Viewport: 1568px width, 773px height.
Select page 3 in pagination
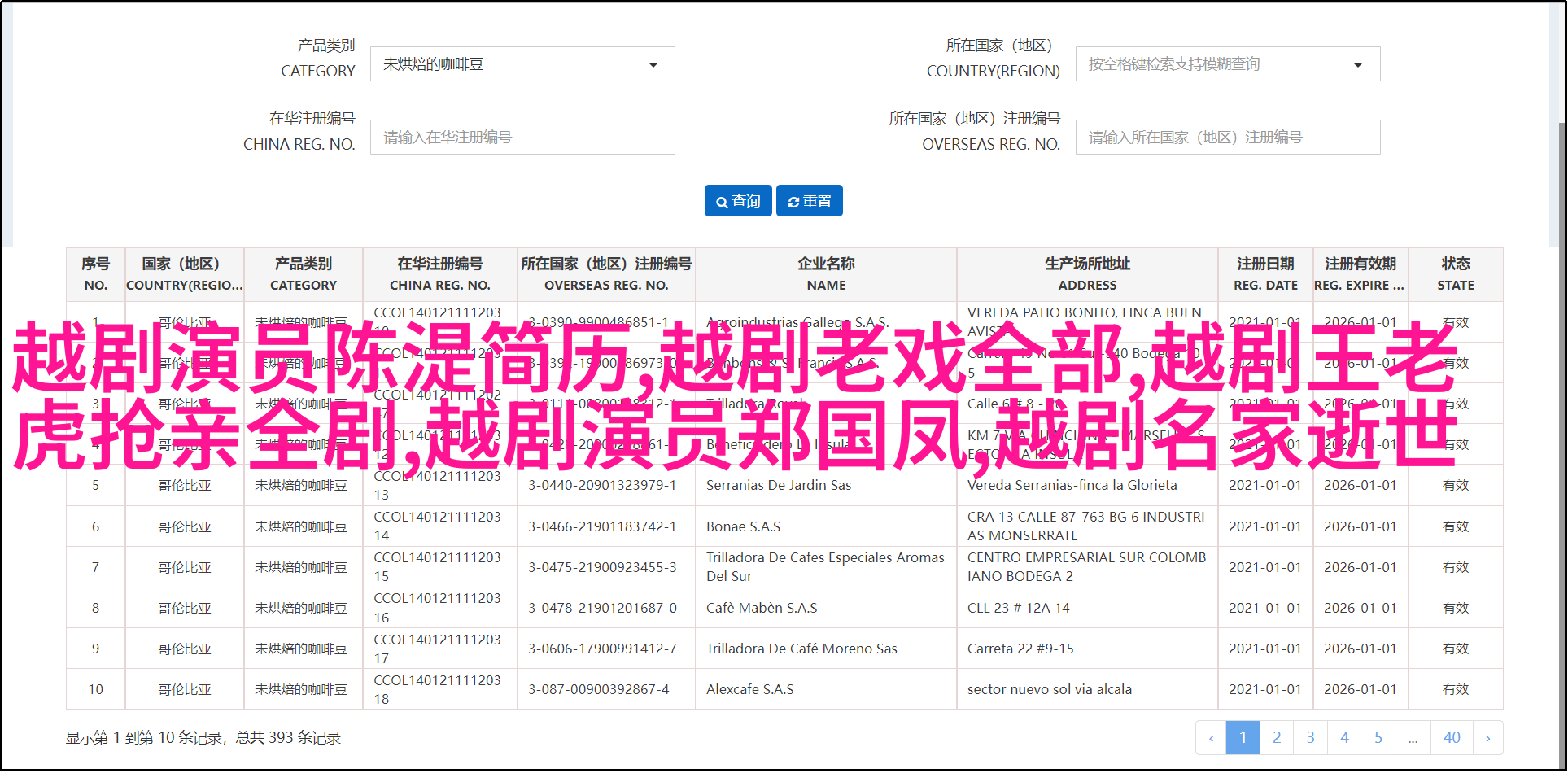click(x=1310, y=738)
